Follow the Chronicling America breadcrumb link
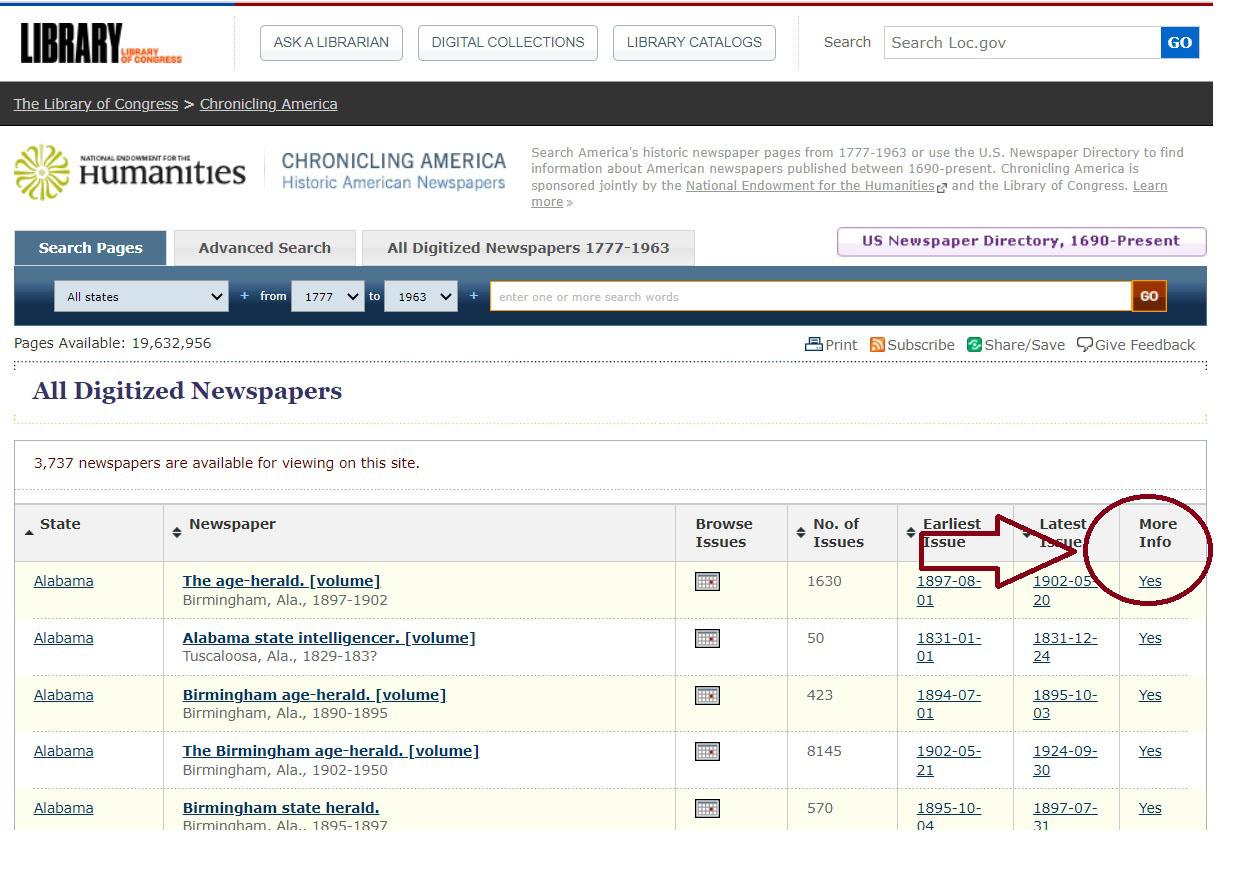Screen dimensions: 1235x878 (268, 104)
